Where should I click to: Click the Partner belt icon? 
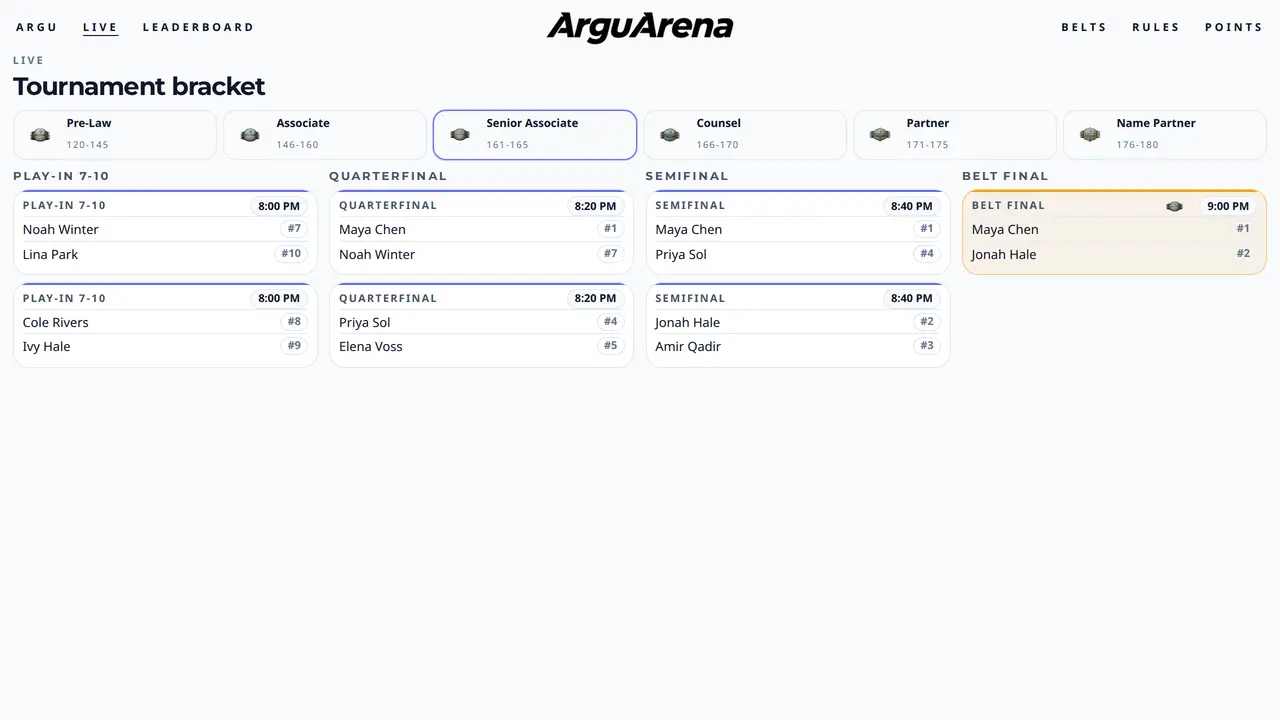(x=880, y=135)
